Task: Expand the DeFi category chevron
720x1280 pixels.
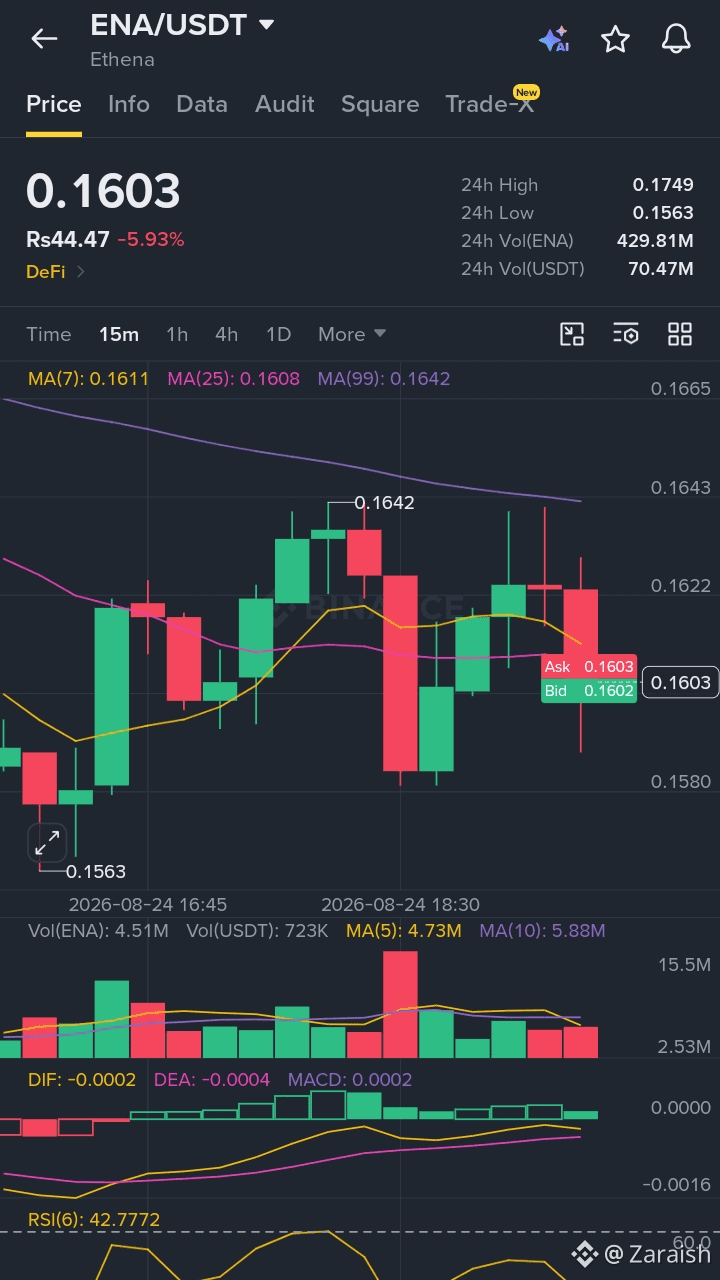Action: (x=81, y=271)
